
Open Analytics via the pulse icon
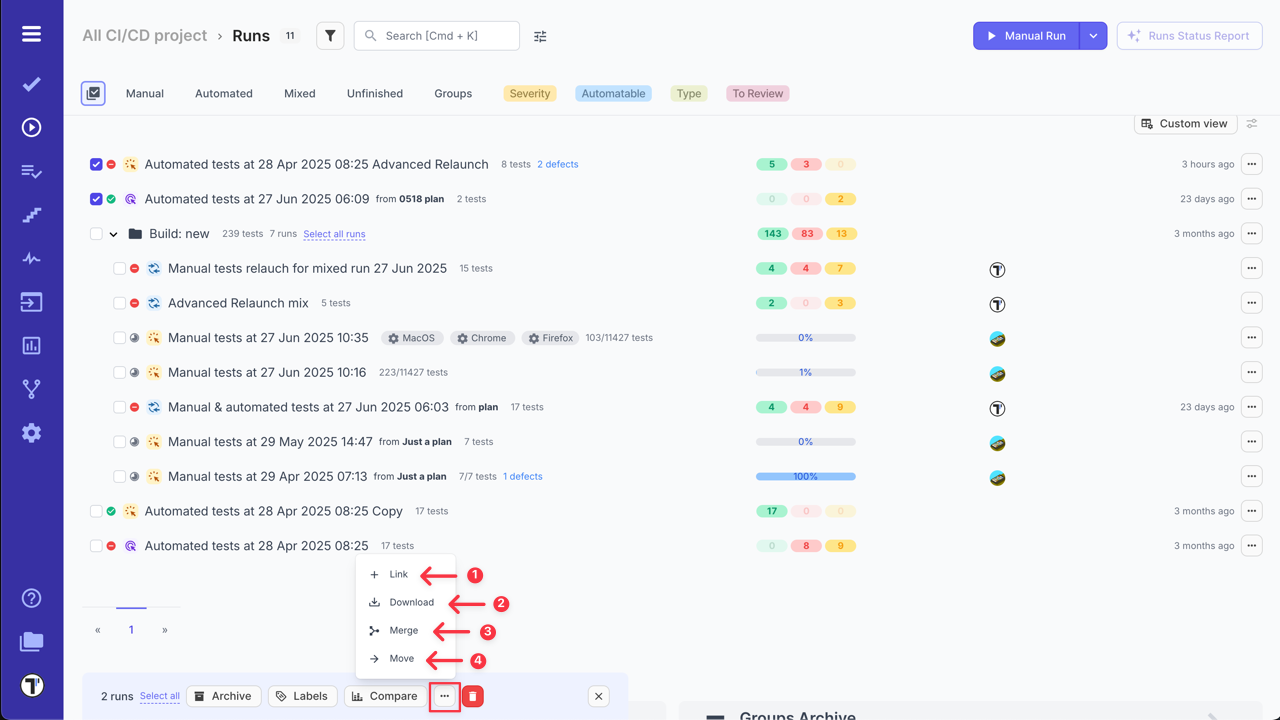31,258
